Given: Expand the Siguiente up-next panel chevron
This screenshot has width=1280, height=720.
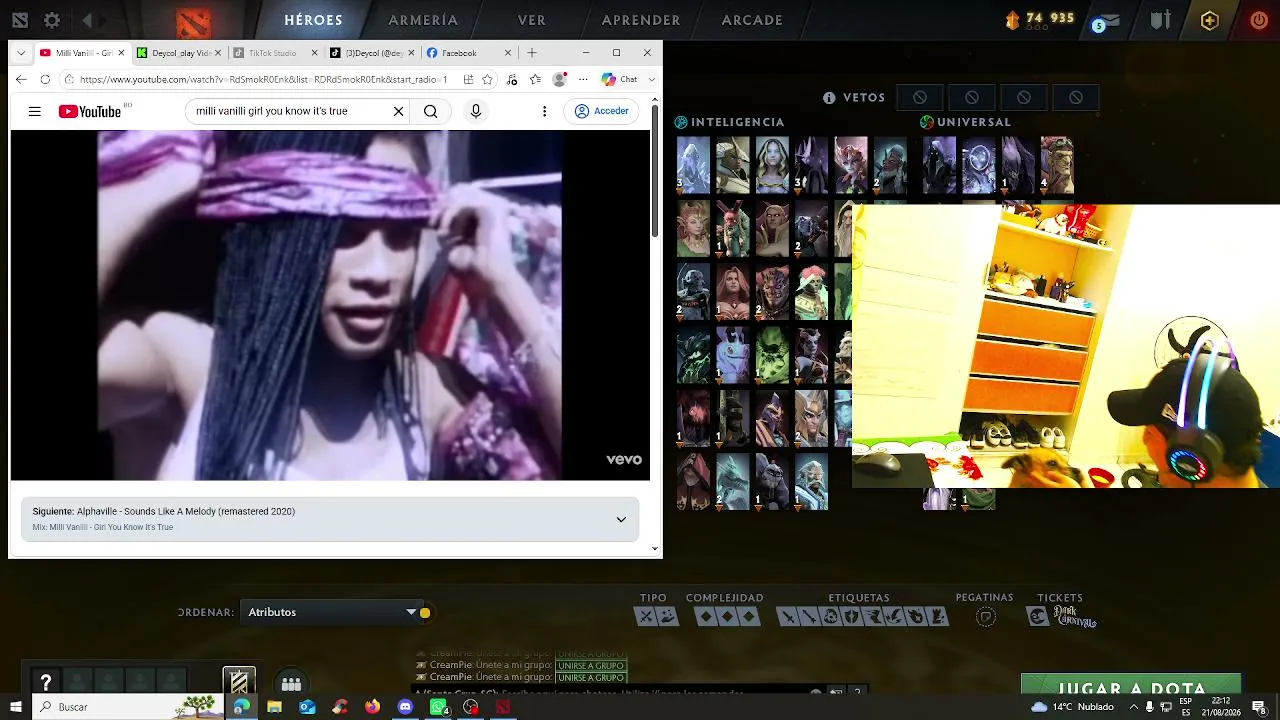Looking at the screenshot, I should tap(621, 519).
